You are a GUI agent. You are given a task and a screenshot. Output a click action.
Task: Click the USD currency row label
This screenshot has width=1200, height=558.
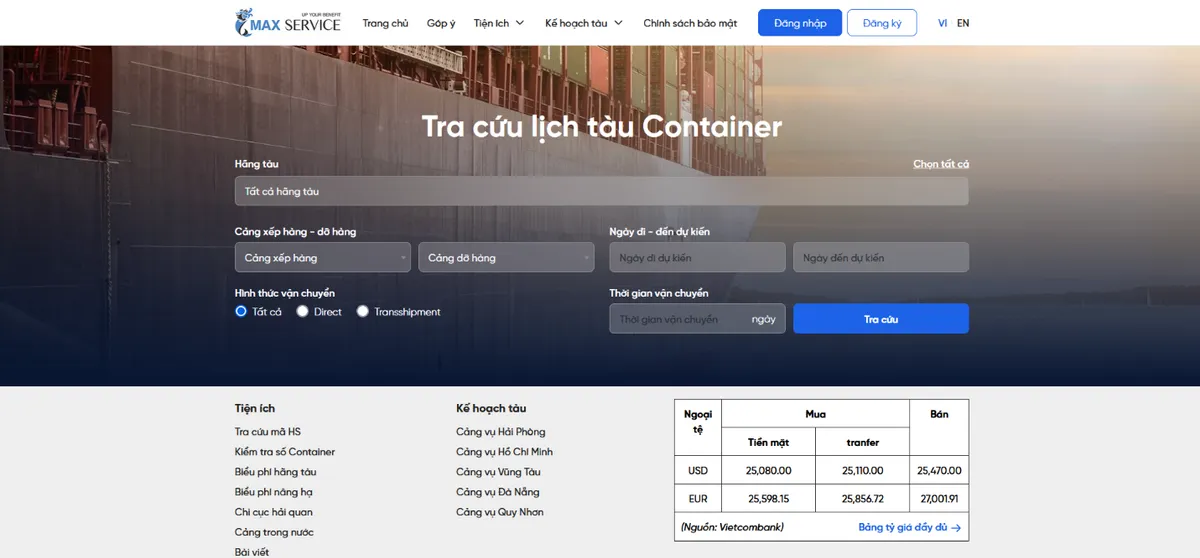[698, 470]
